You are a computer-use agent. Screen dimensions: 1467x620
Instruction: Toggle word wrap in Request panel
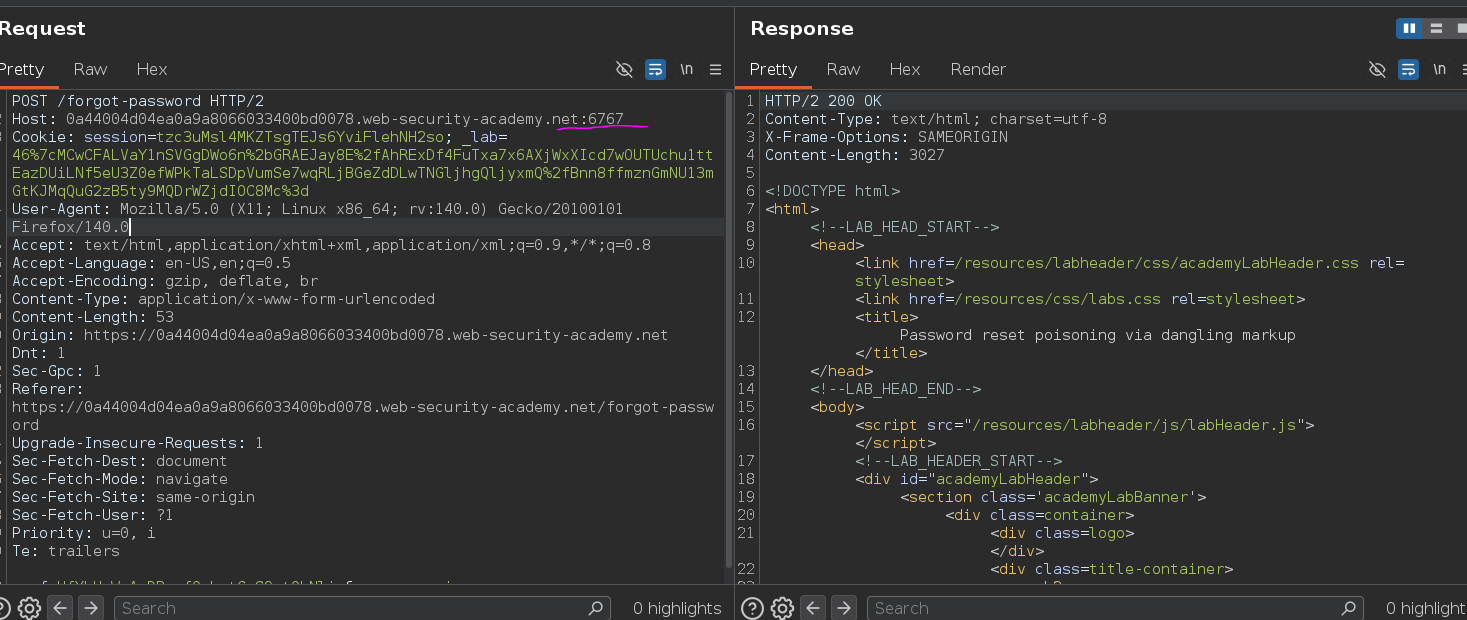click(655, 69)
